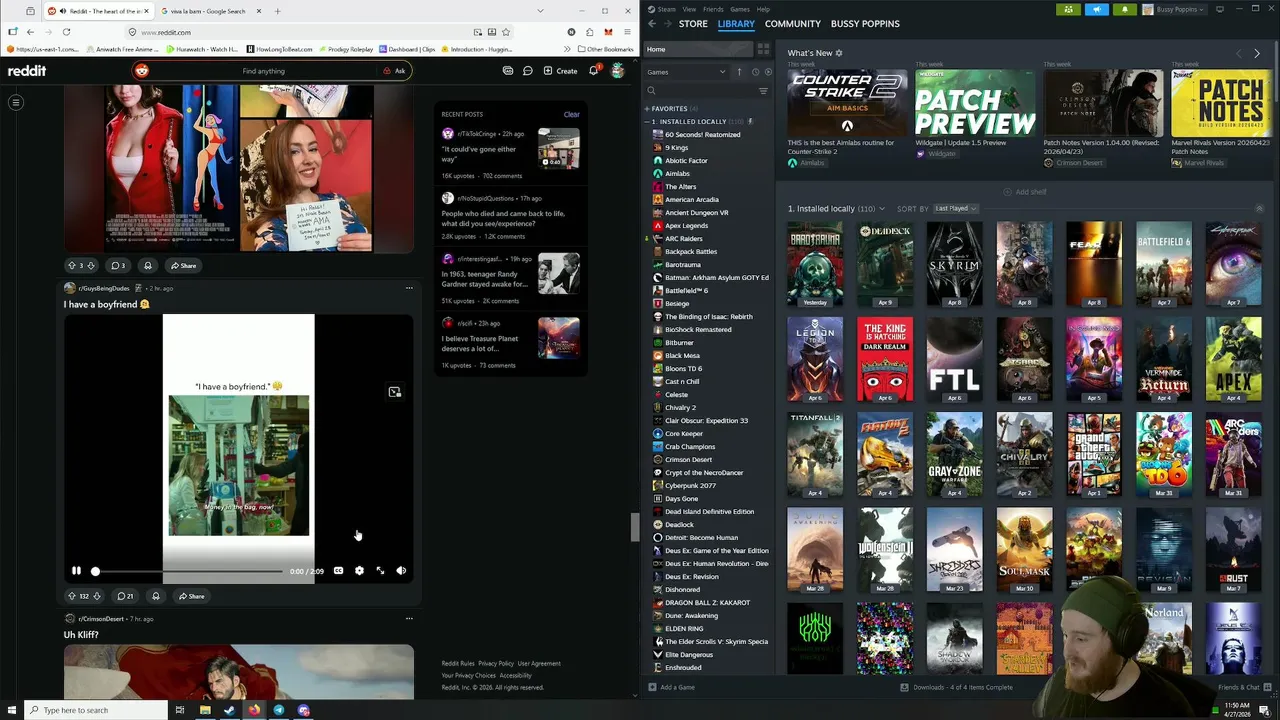
Task: Click the Reddit Ask button
Action: [x=394, y=71]
